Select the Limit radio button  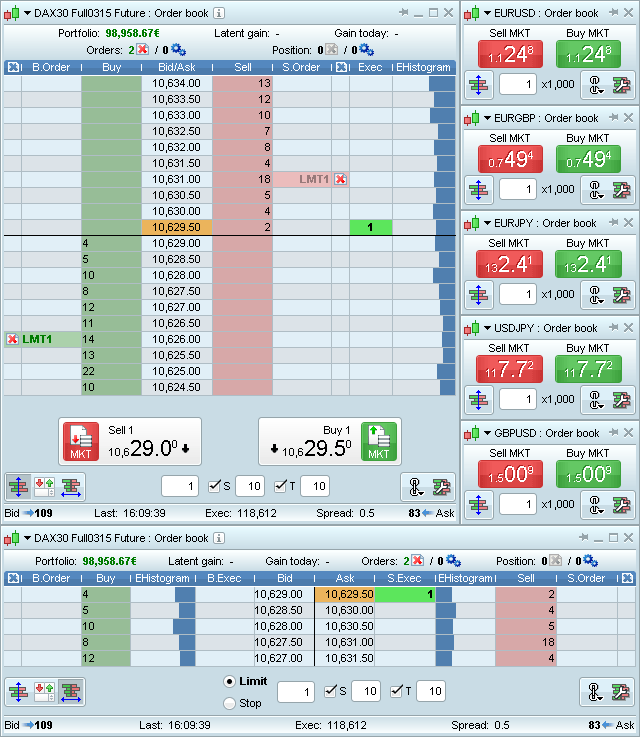[230, 681]
